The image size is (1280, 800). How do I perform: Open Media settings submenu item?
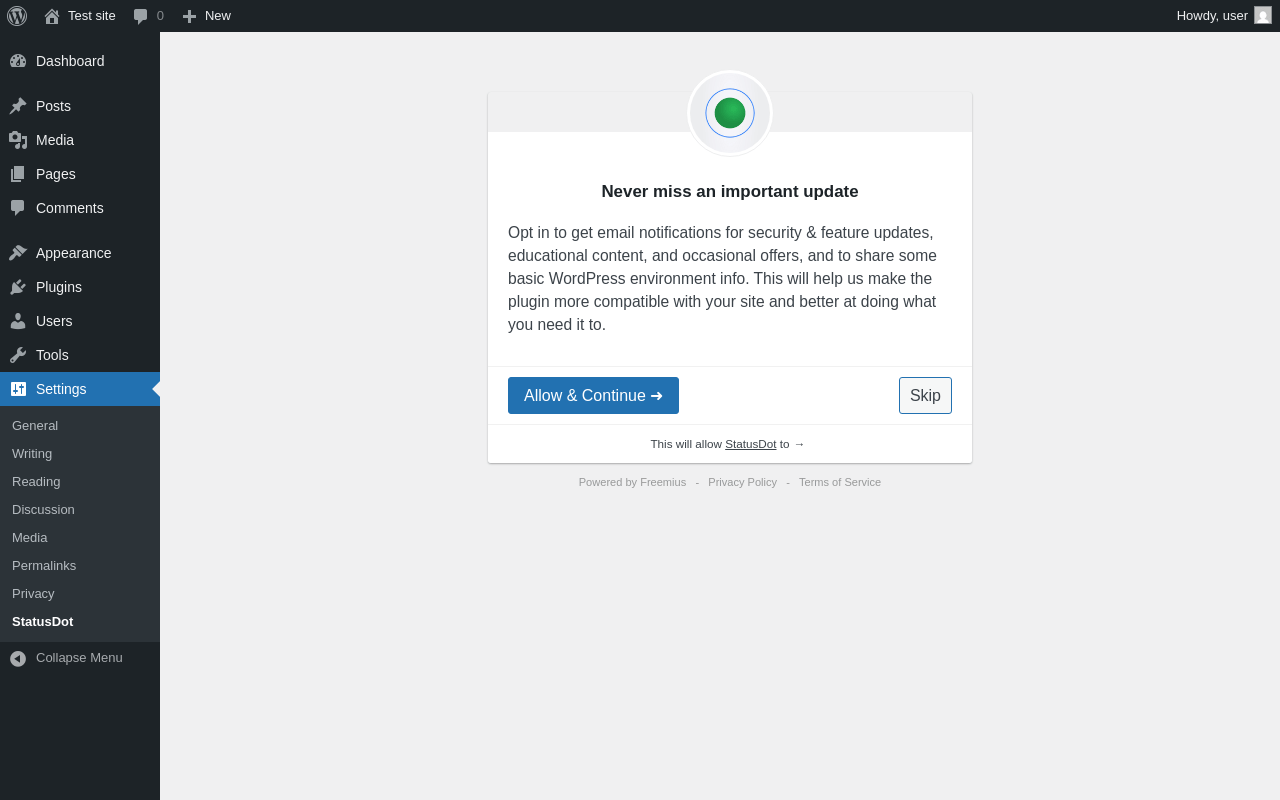tap(29, 537)
